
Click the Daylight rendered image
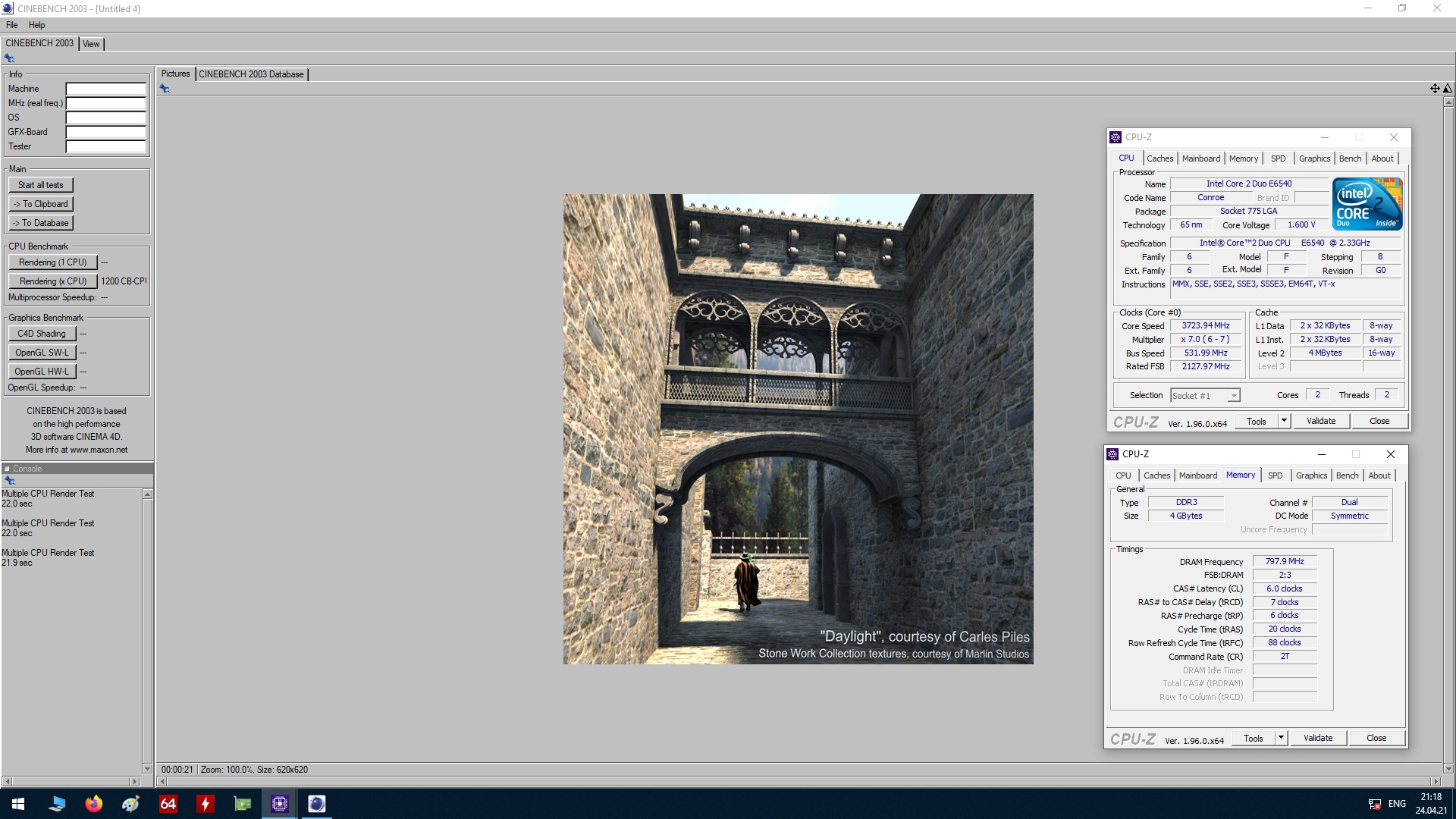[798, 429]
